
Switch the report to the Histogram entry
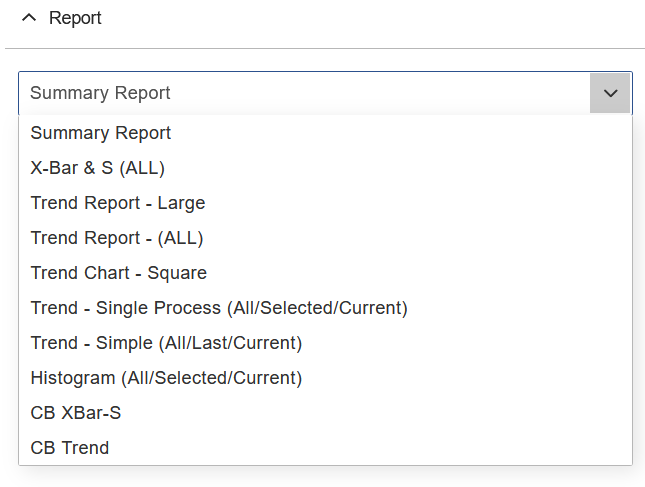166,378
